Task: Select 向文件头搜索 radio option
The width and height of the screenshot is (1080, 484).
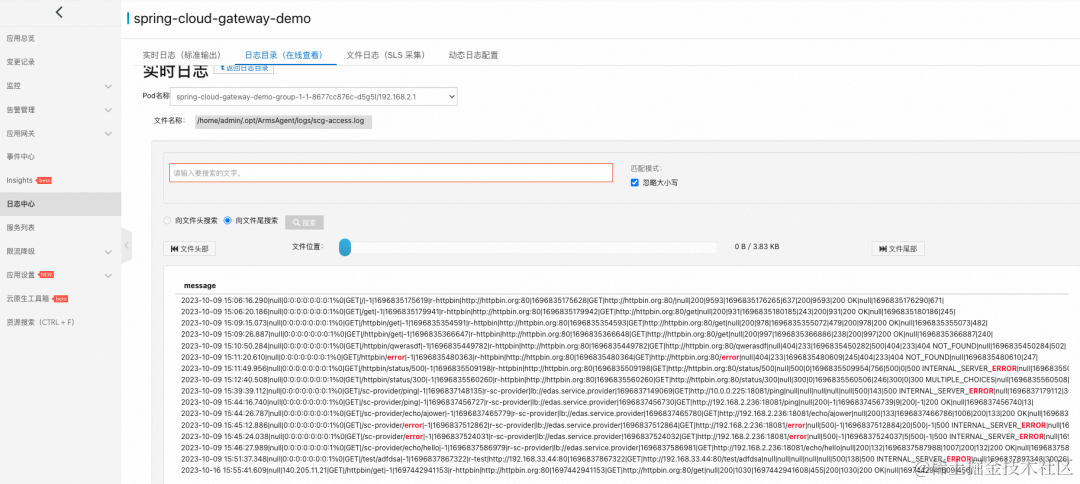Action: coord(167,221)
